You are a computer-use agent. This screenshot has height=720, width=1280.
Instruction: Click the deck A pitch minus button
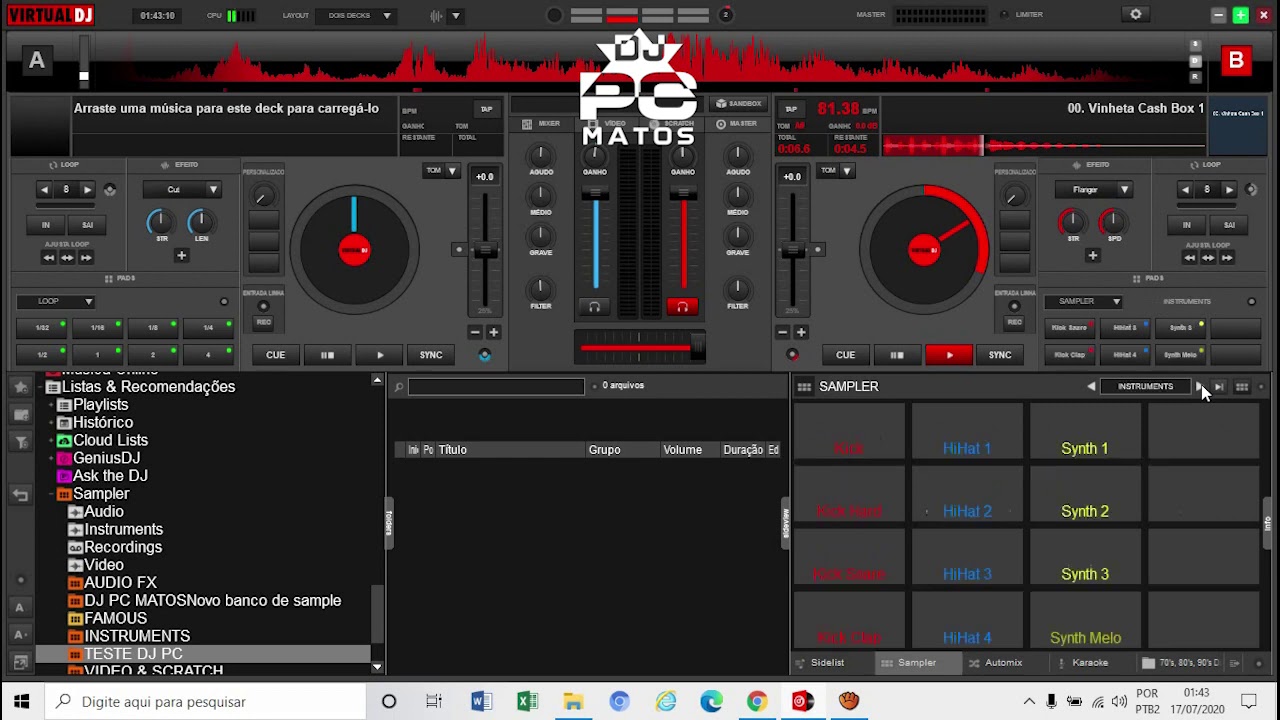pyautogui.click(x=475, y=332)
